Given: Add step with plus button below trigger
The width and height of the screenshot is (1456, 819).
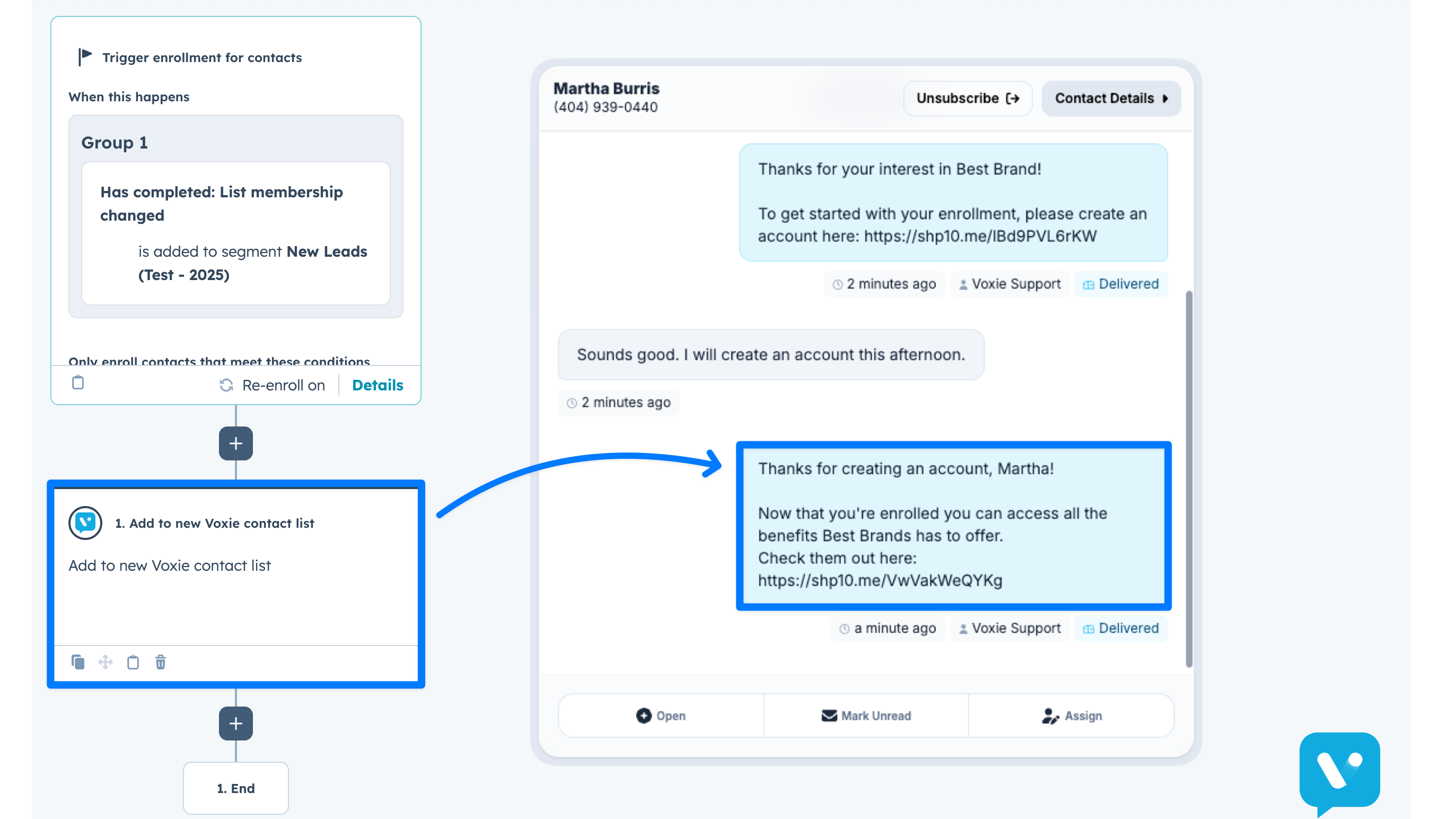Looking at the screenshot, I should click(236, 443).
